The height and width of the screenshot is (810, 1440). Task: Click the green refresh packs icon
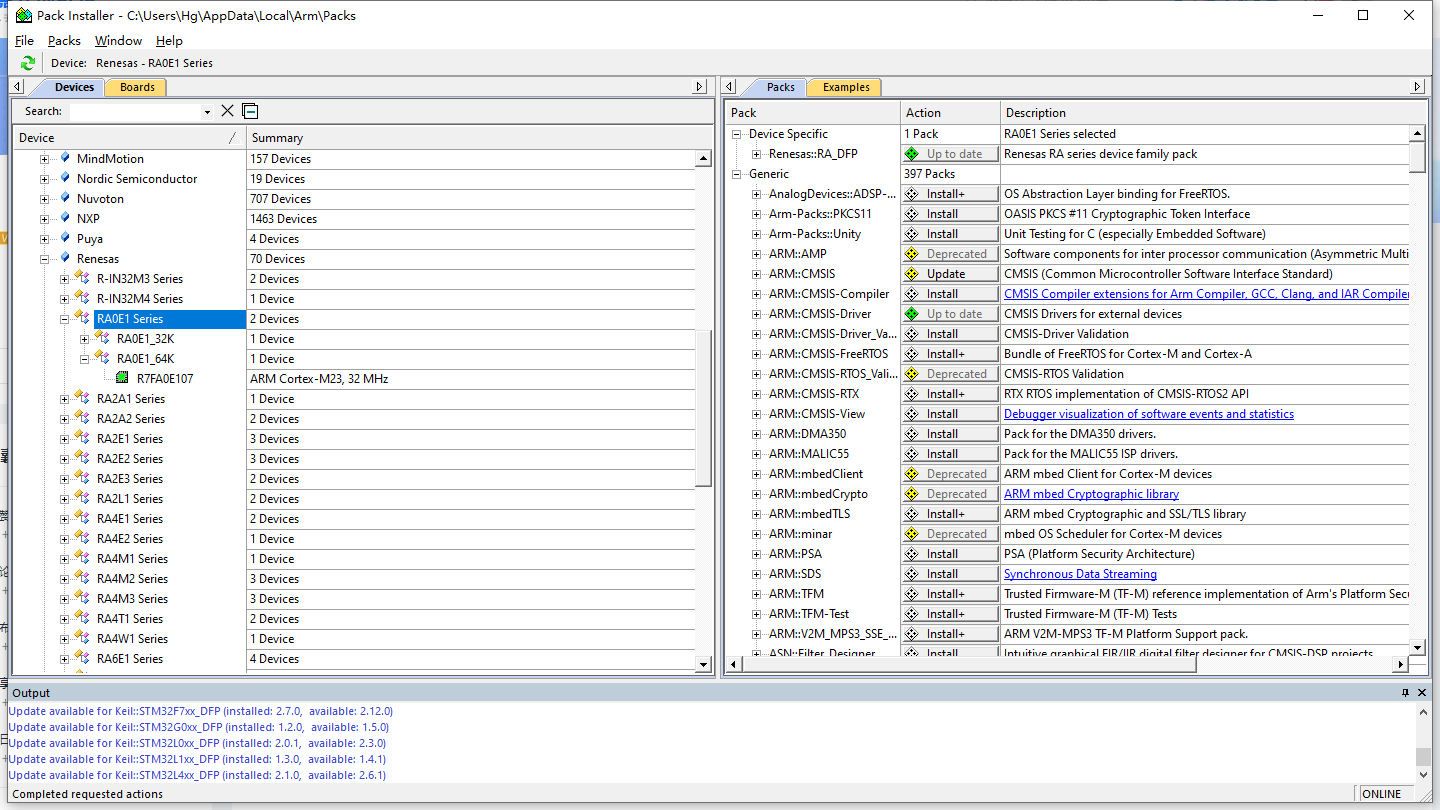click(28, 63)
